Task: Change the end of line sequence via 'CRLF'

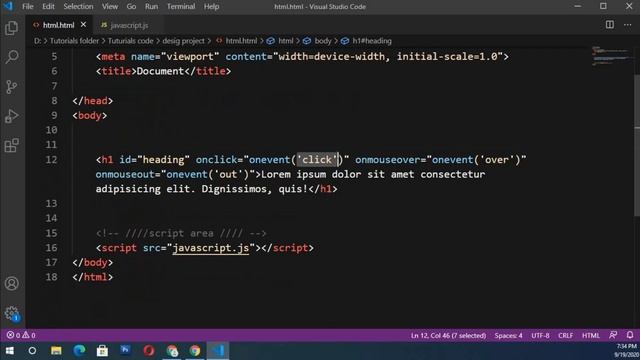Action: [x=565, y=336]
